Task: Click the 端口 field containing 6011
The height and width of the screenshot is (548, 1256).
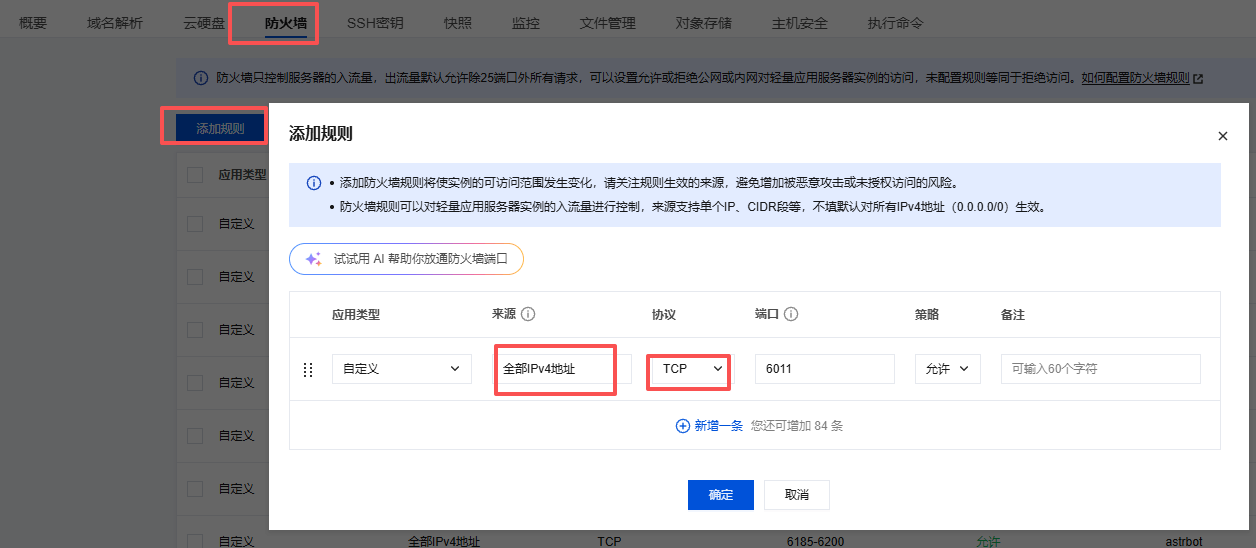Action: (x=825, y=369)
